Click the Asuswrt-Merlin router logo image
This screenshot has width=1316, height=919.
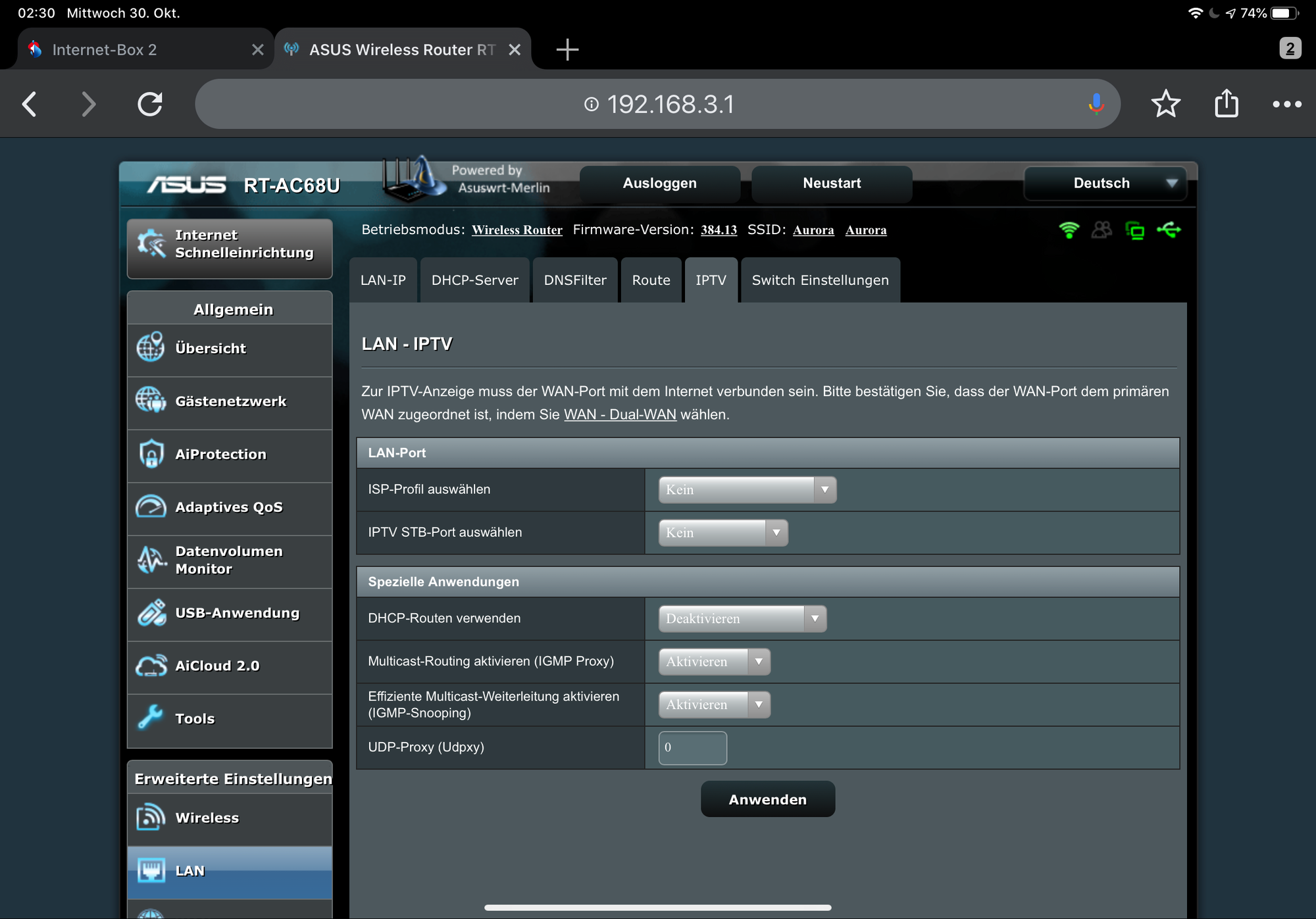tap(415, 179)
